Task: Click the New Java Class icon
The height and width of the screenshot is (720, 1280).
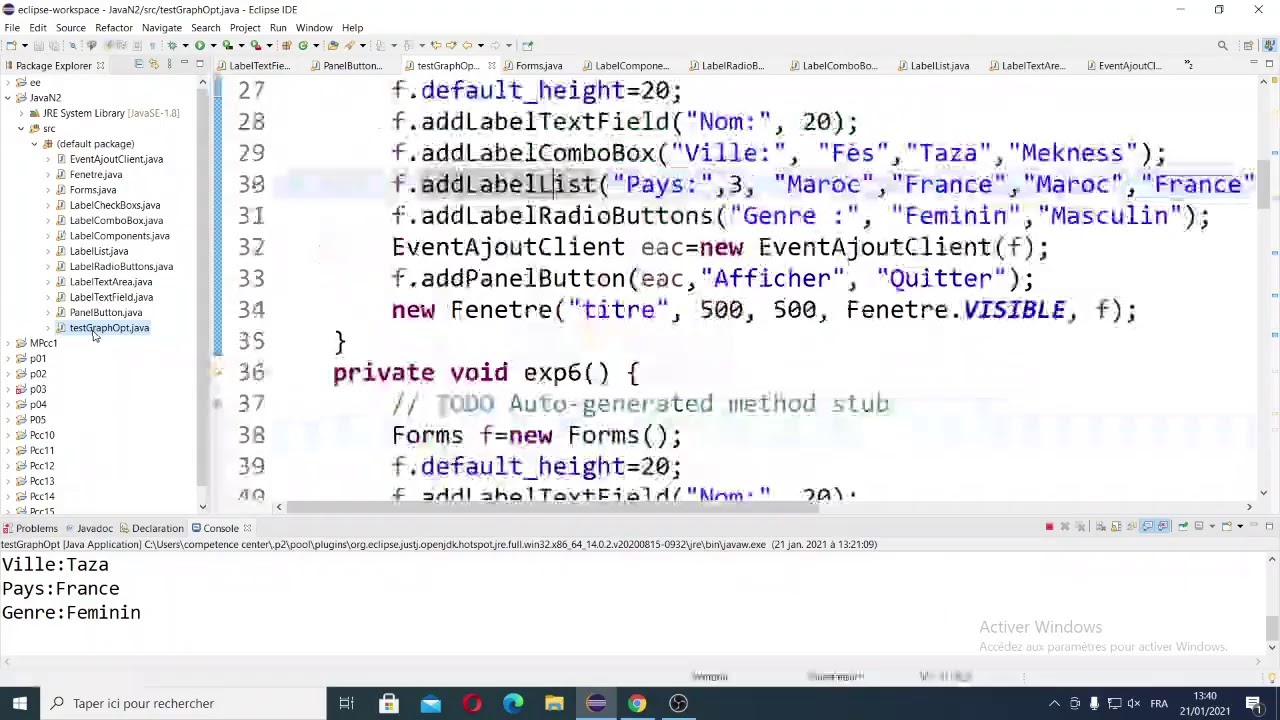Action: tap(303, 45)
